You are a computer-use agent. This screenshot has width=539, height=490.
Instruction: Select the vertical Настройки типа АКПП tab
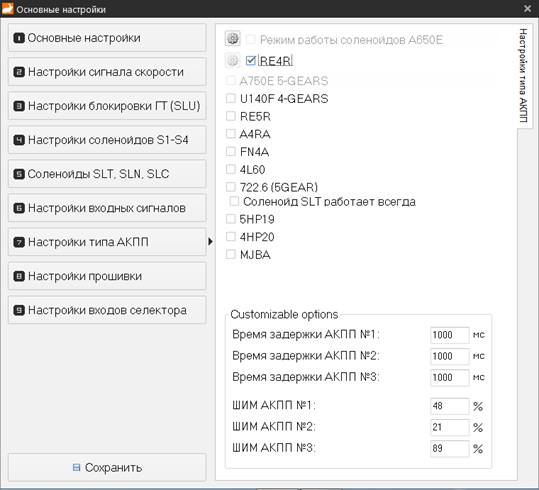point(524,75)
